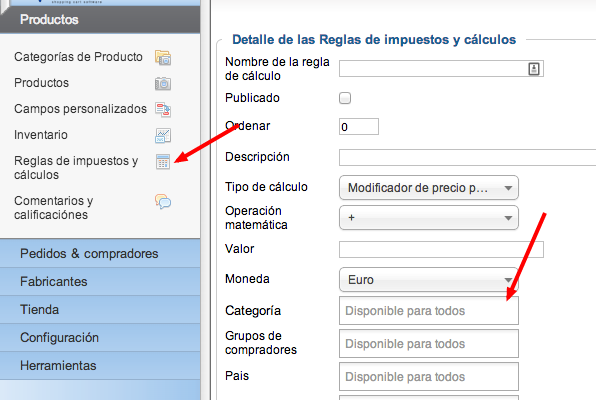
Task: Click the Productos camera icon
Action: [163, 83]
